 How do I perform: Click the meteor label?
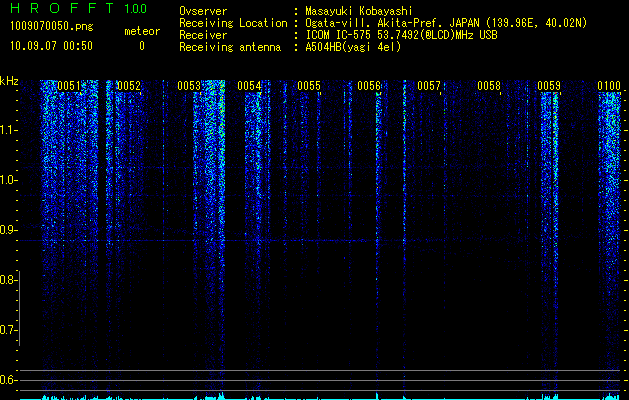142,31
